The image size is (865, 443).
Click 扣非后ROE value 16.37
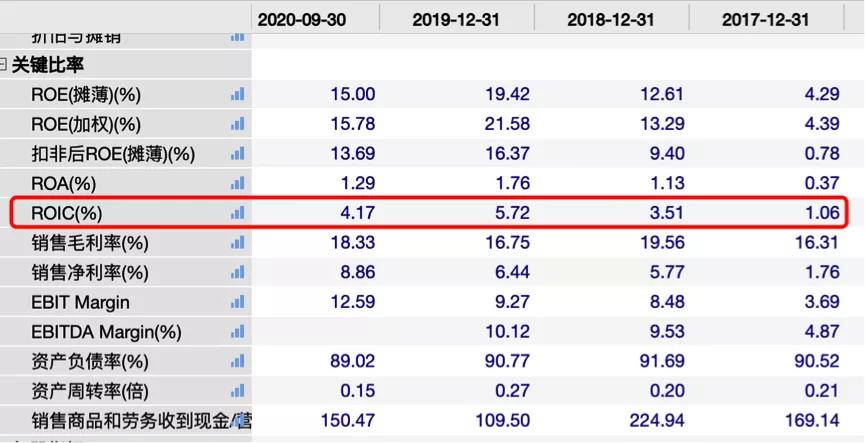pyautogui.click(x=508, y=153)
